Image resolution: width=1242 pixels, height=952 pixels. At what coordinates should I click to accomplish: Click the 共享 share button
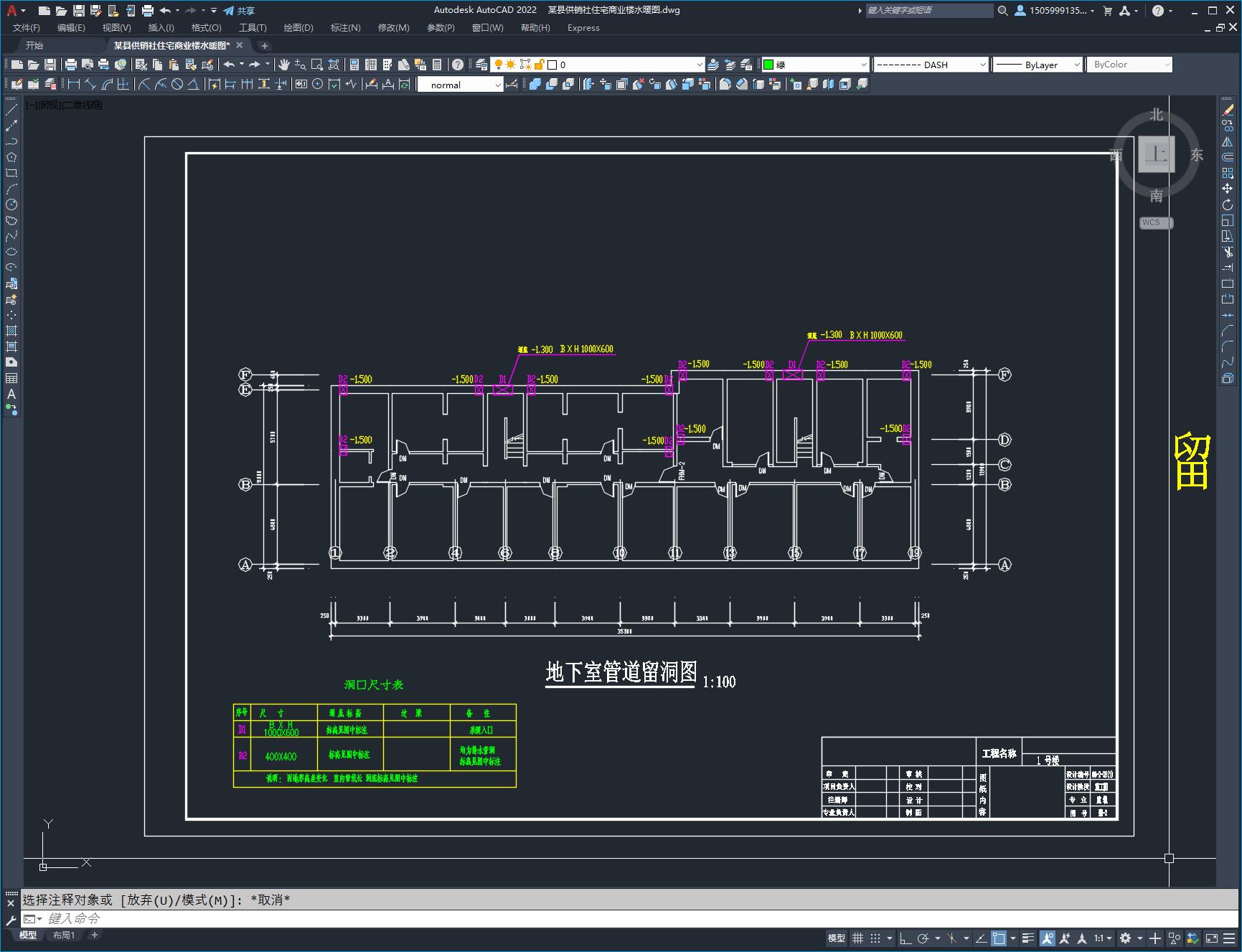(x=239, y=10)
